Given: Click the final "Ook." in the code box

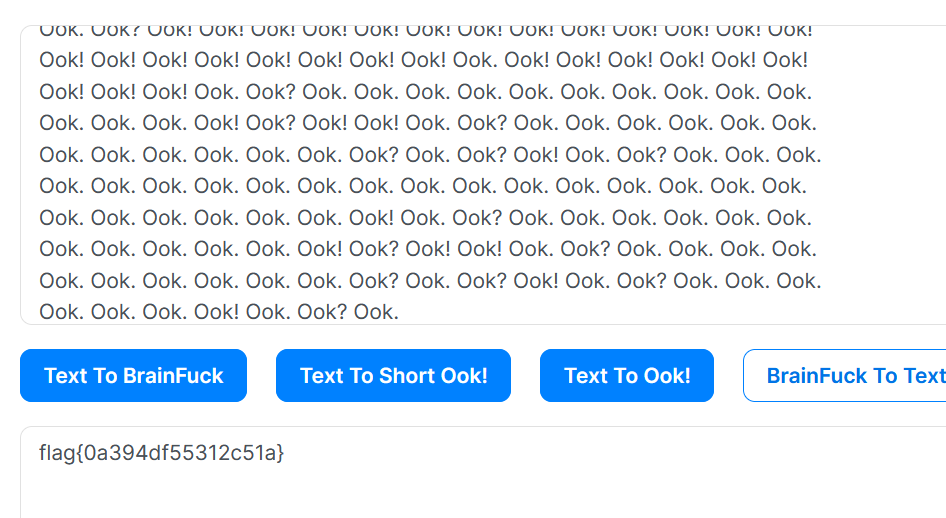Looking at the screenshot, I should click(x=376, y=312).
